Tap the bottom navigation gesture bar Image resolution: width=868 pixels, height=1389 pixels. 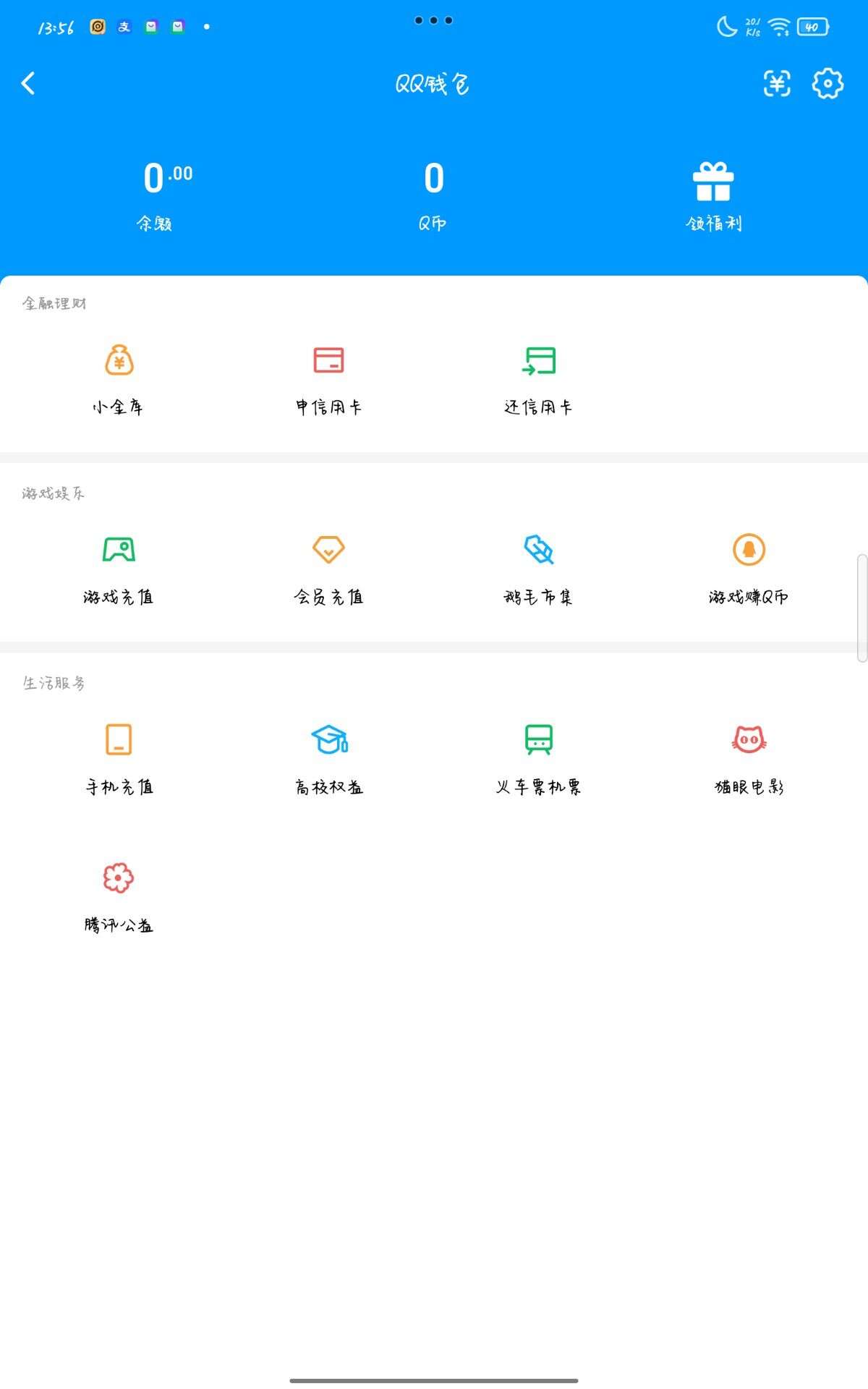(x=434, y=1381)
